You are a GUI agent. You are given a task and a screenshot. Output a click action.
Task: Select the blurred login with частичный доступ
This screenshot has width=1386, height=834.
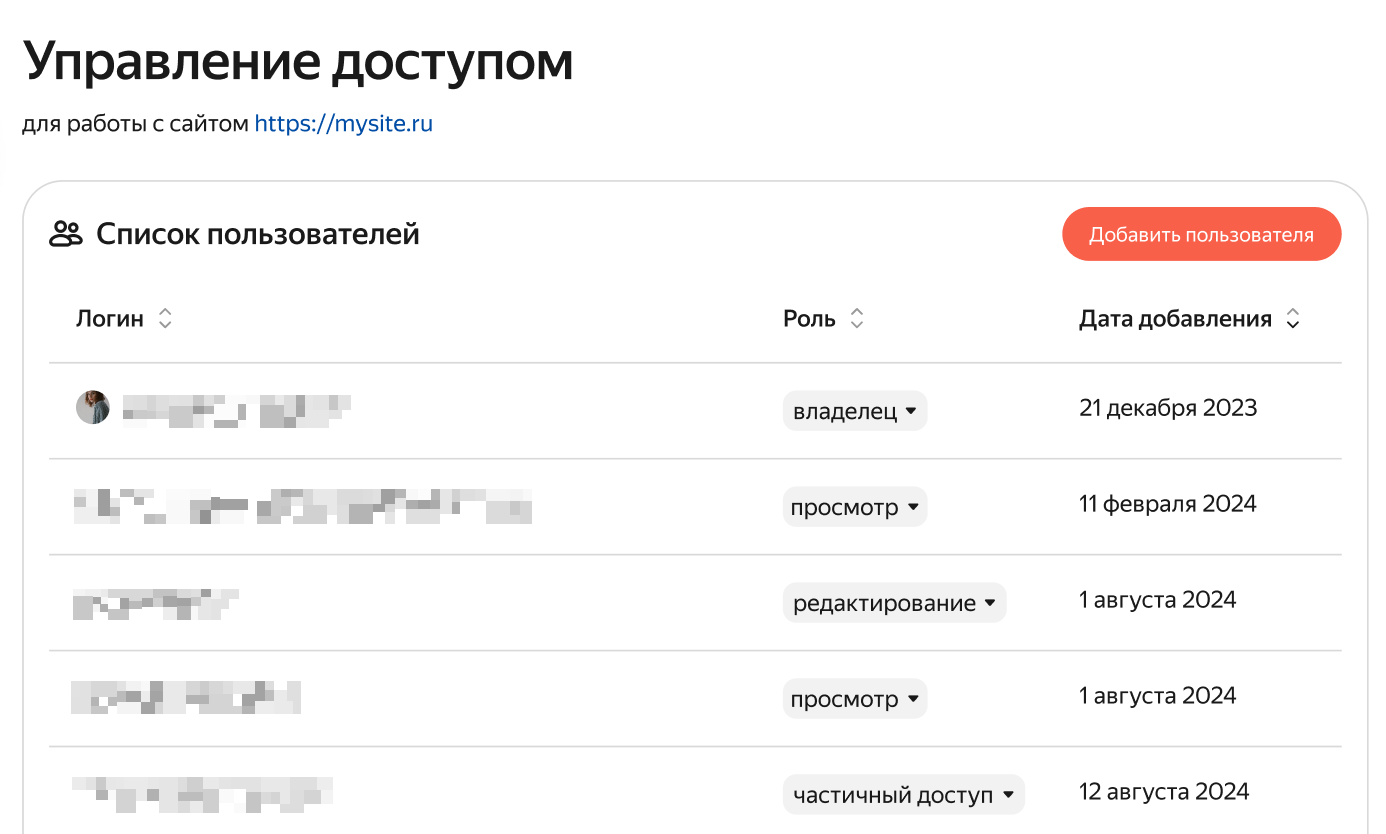pos(203,793)
